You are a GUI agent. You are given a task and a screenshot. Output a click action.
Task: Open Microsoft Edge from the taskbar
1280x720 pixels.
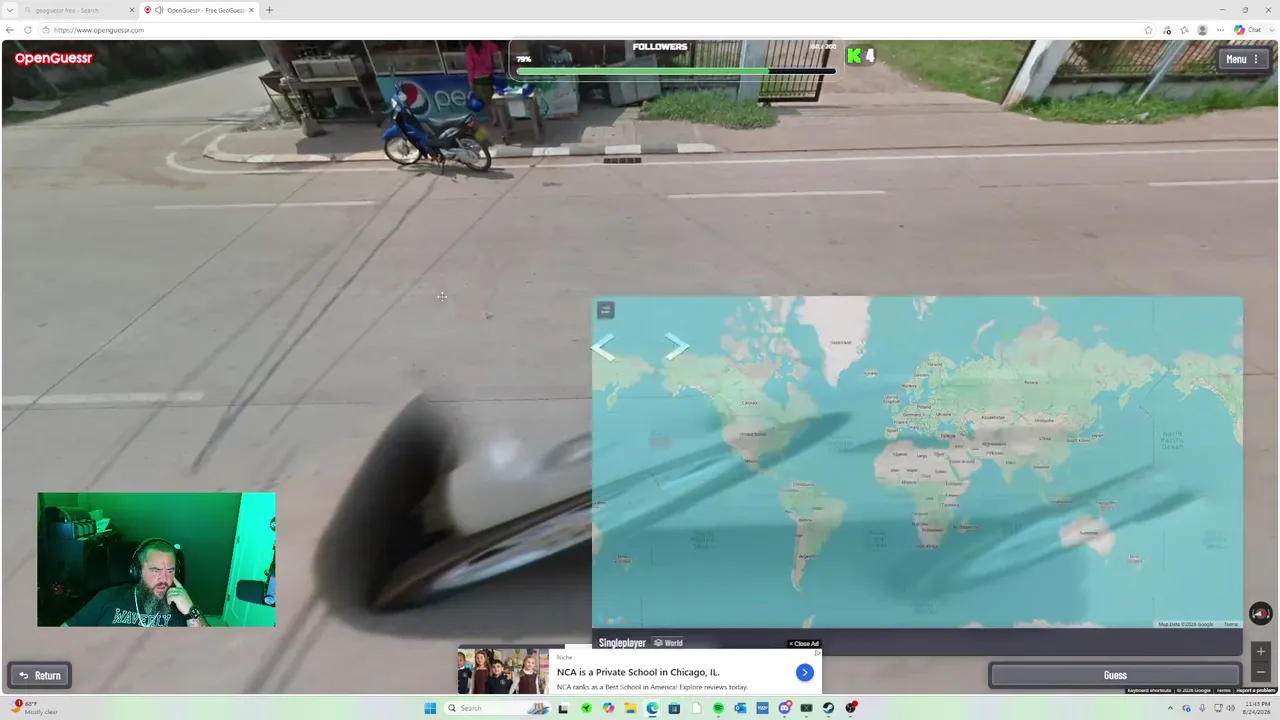652,708
